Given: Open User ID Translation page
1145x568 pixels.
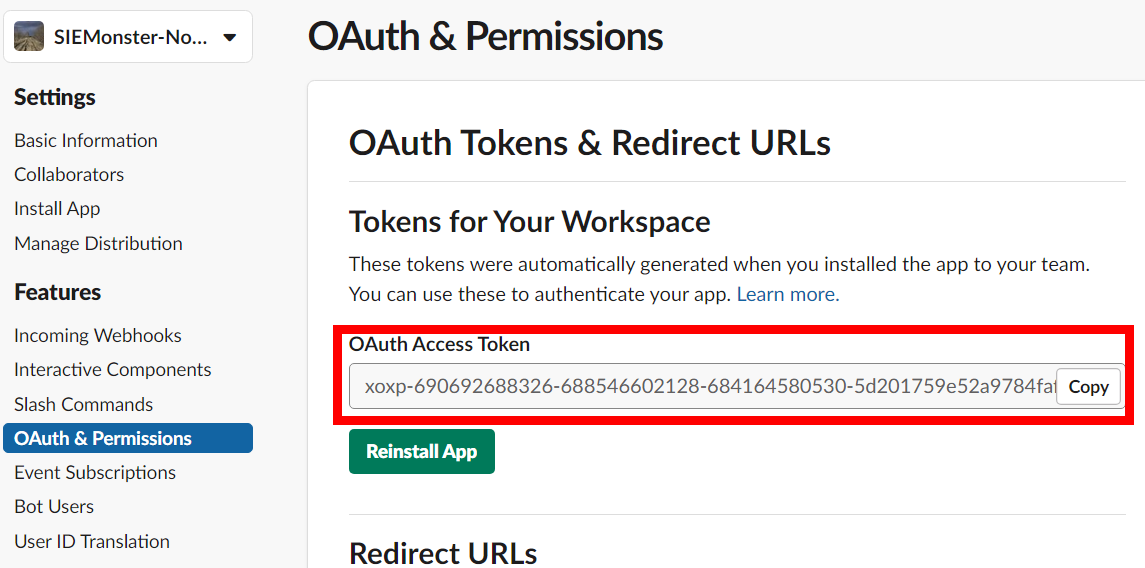Looking at the screenshot, I should [x=92, y=541].
